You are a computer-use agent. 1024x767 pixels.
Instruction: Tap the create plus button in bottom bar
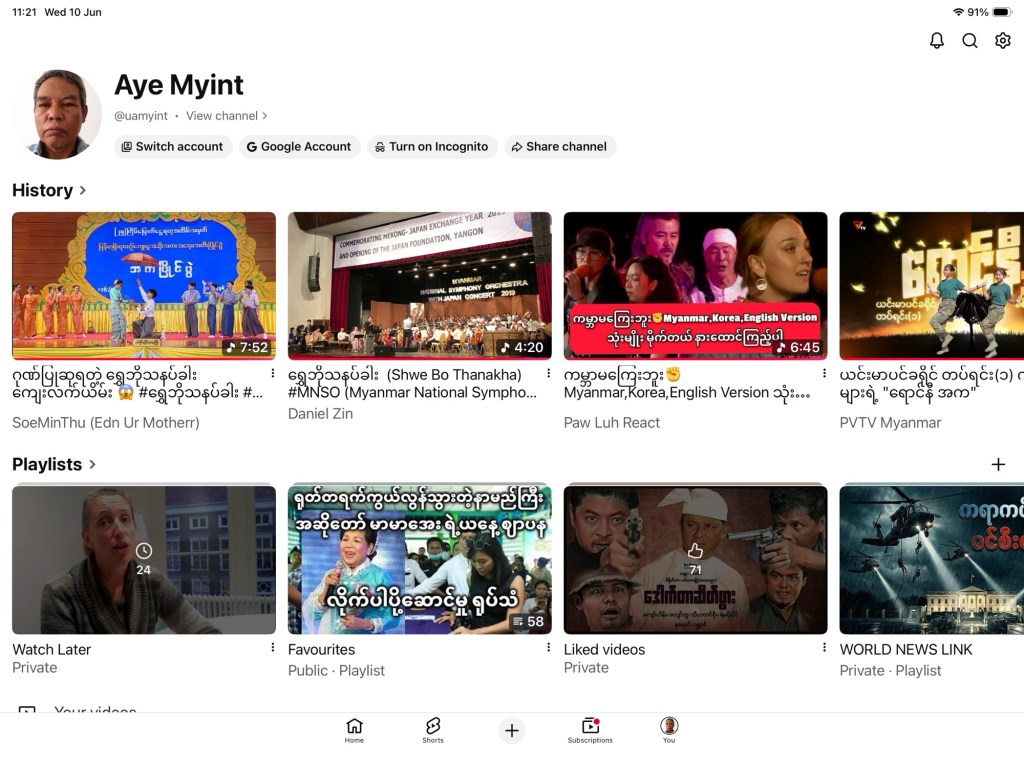click(512, 730)
